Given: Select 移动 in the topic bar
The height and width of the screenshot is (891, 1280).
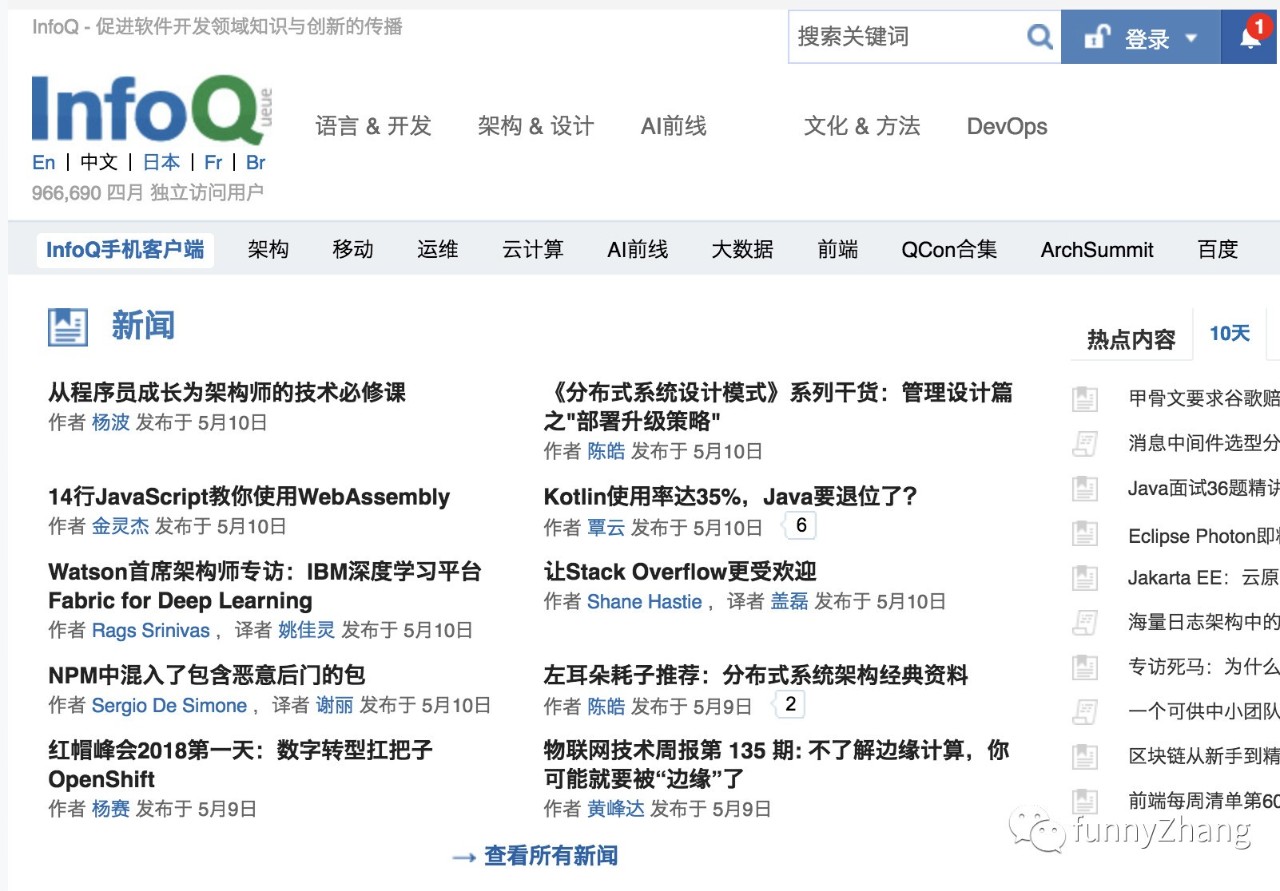Looking at the screenshot, I should [x=353, y=249].
